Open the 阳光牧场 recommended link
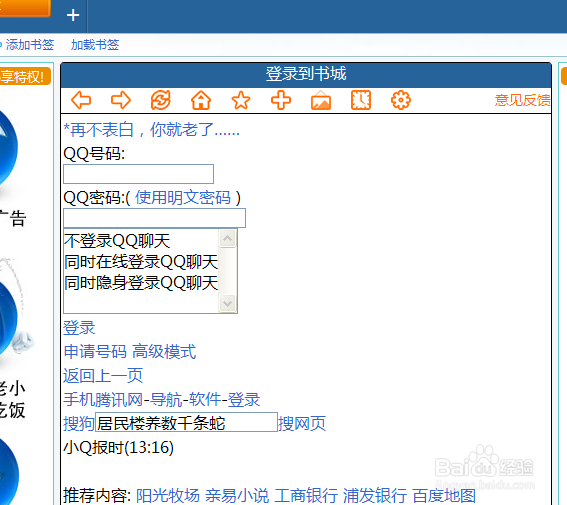The height and width of the screenshot is (505, 567). [x=168, y=496]
